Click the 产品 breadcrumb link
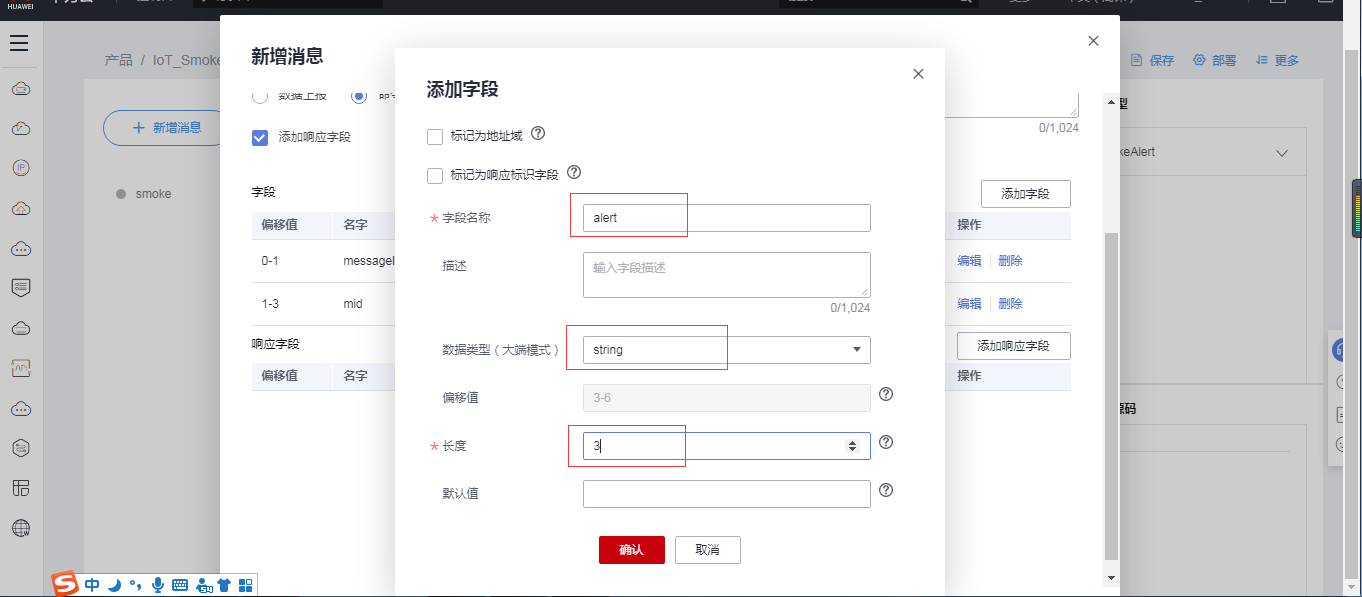 click(x=118, y=60)
